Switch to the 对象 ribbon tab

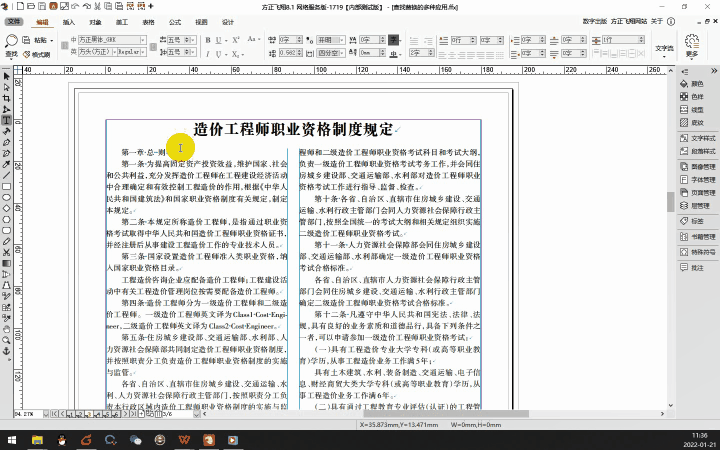coord(95,22)
